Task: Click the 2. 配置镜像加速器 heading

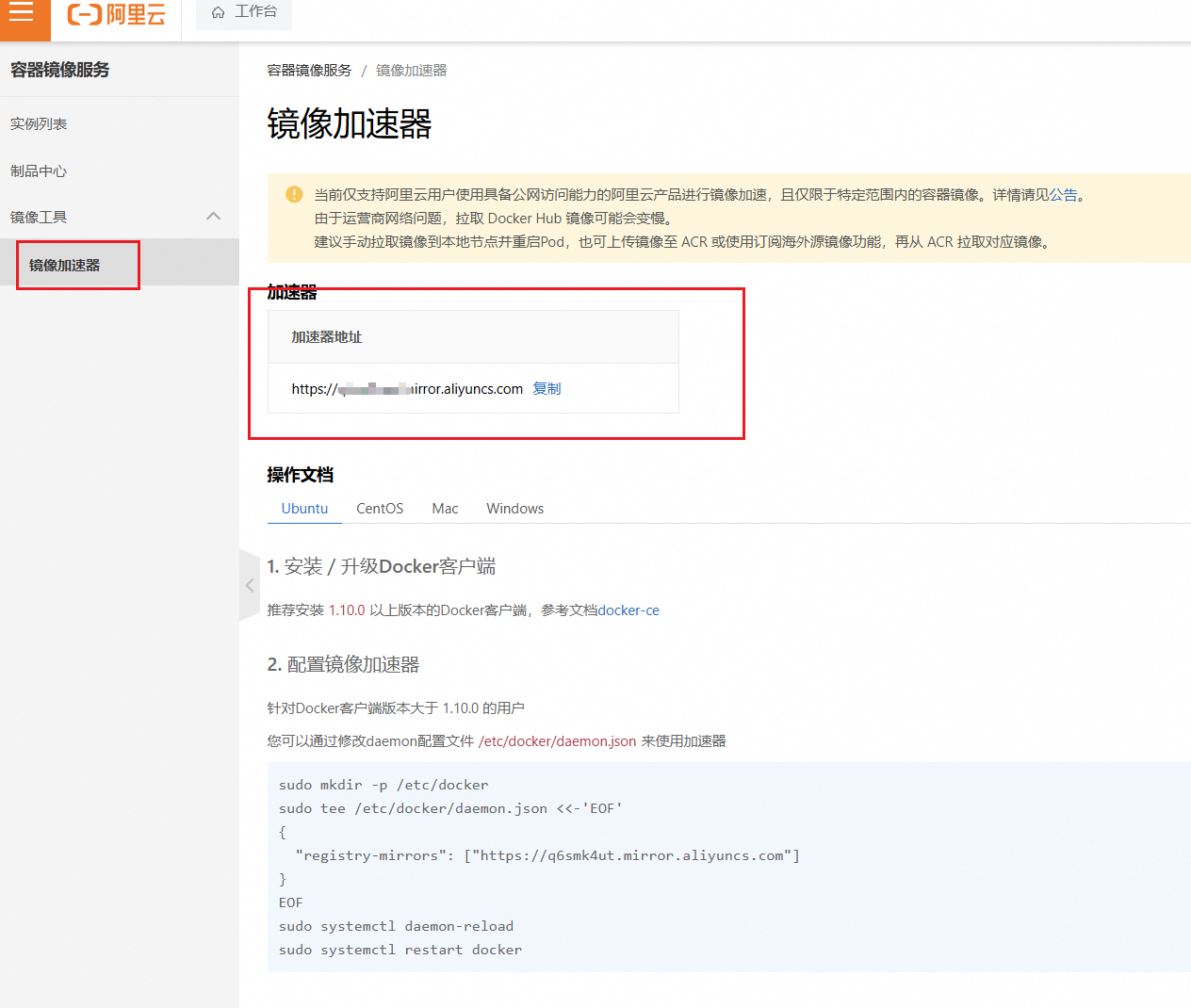Action: (343, 664)
